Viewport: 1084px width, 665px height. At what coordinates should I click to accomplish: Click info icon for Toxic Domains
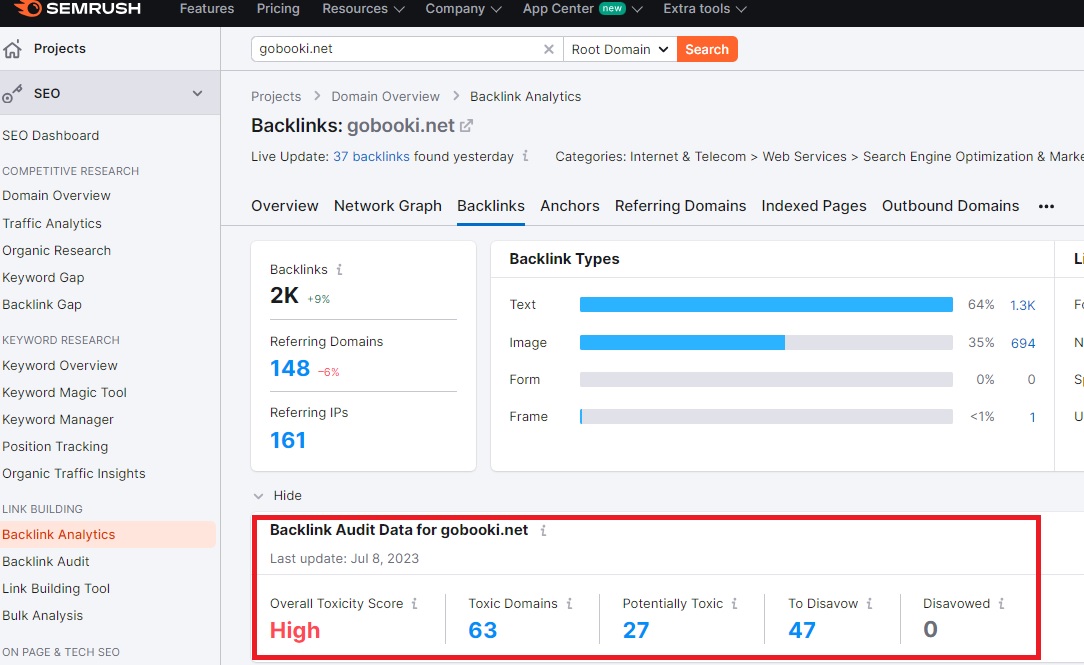click(570, 603)
